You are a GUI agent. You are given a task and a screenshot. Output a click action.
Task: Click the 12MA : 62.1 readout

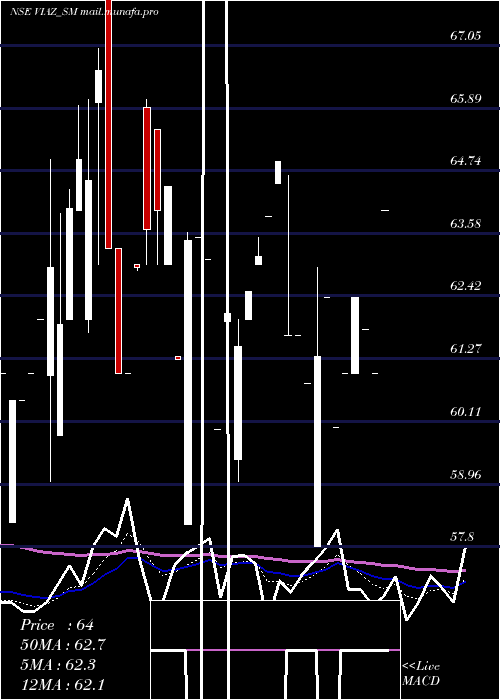(x=63, y=684)
